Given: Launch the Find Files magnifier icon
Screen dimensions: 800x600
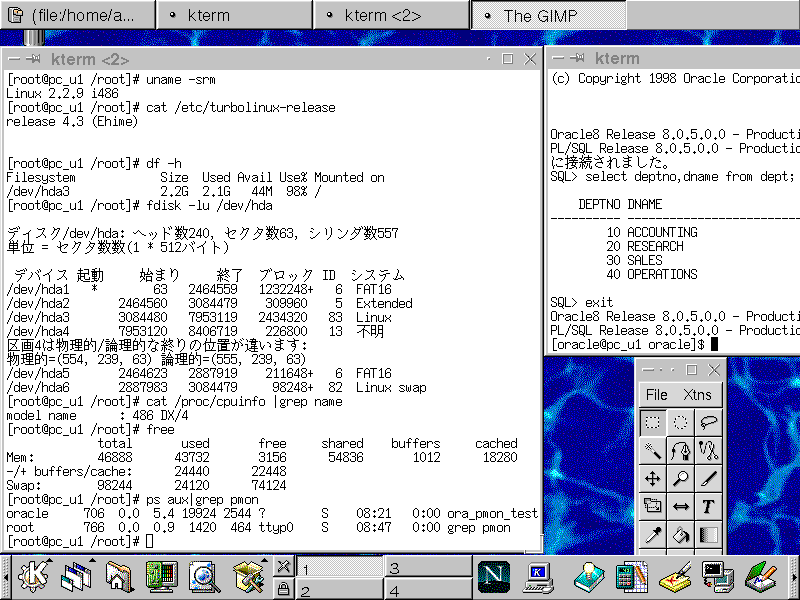Looking at the screenshot, I should click(205, 577).
